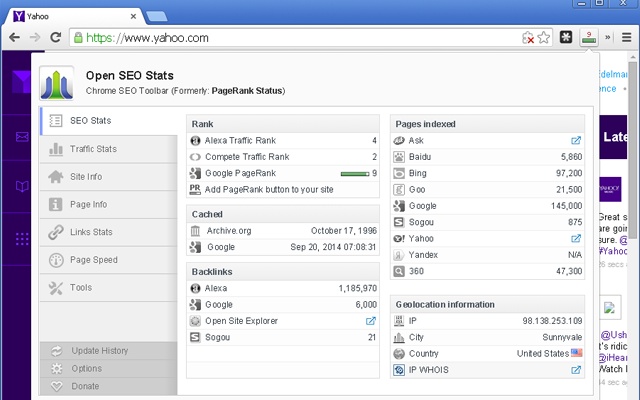Image resolution: width=640 pixels, height=400 pixels.
Task: Click the Google PageRank green bar
Action: tap(355, 174)
